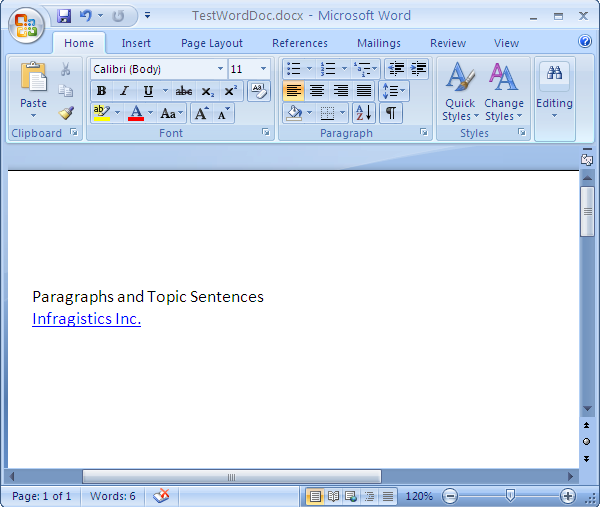The height and width of the screenshot is (507, 600).
Task: Follow the Infragistics Inc. hyperlink
Action: [x=86, y=319]
